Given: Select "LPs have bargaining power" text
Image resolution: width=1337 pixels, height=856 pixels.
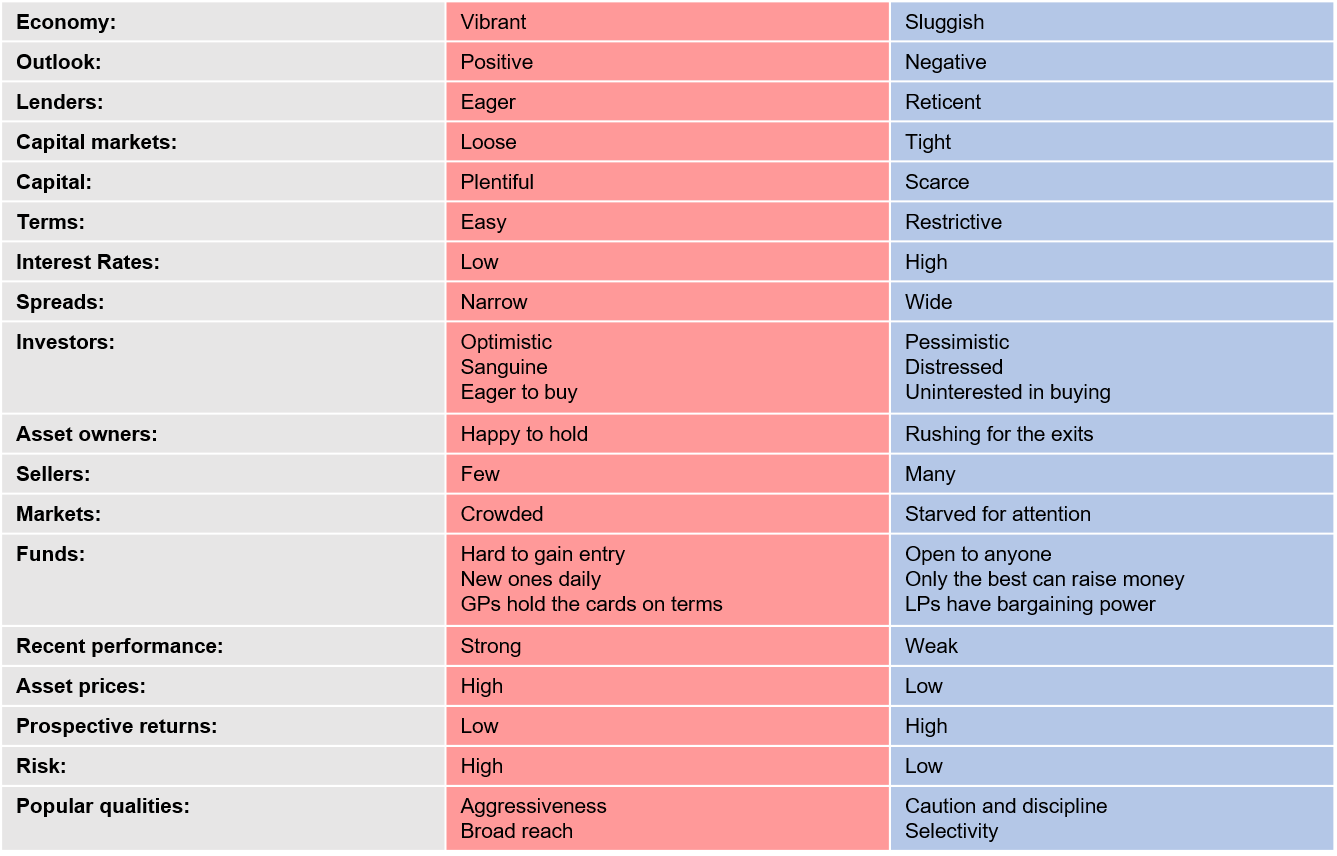Looking at the screenshot, I should [x=1030, y=604].
